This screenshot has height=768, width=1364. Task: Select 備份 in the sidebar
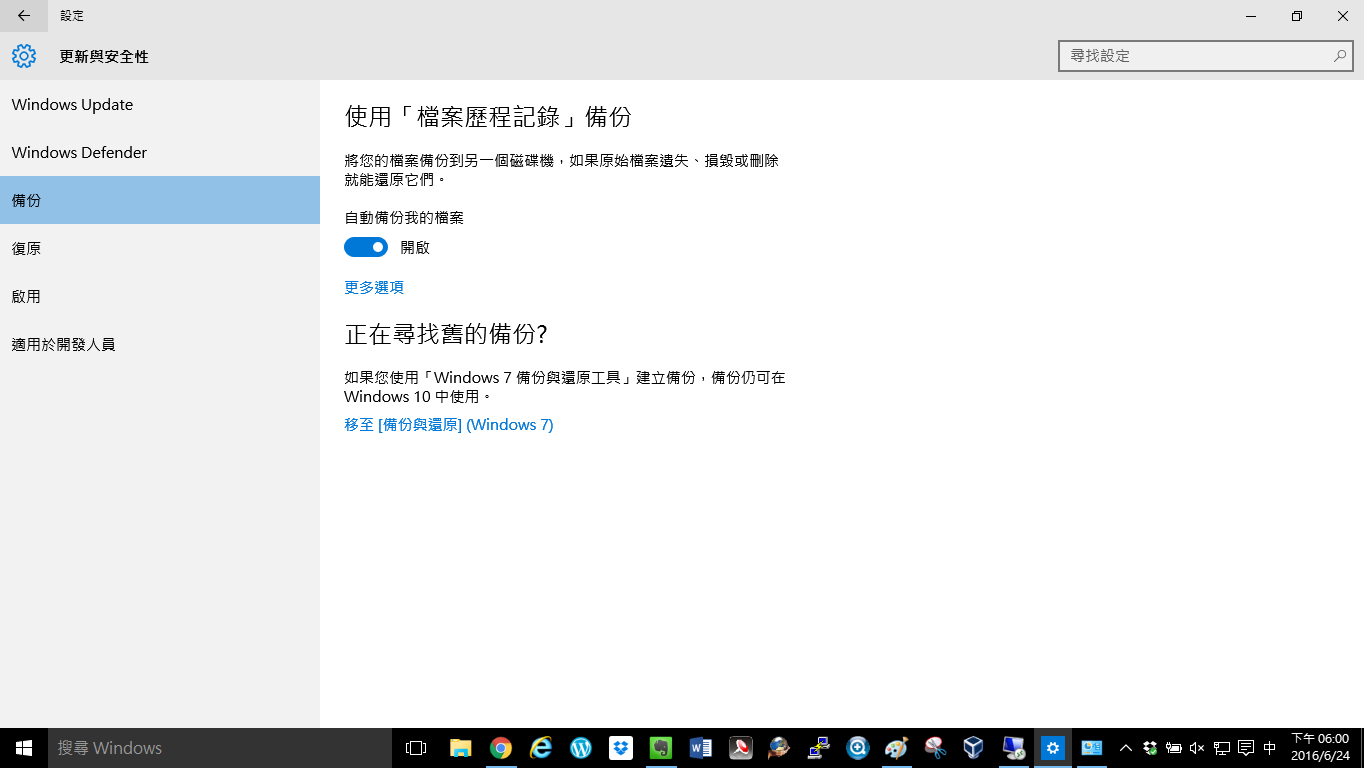(160, 200)
